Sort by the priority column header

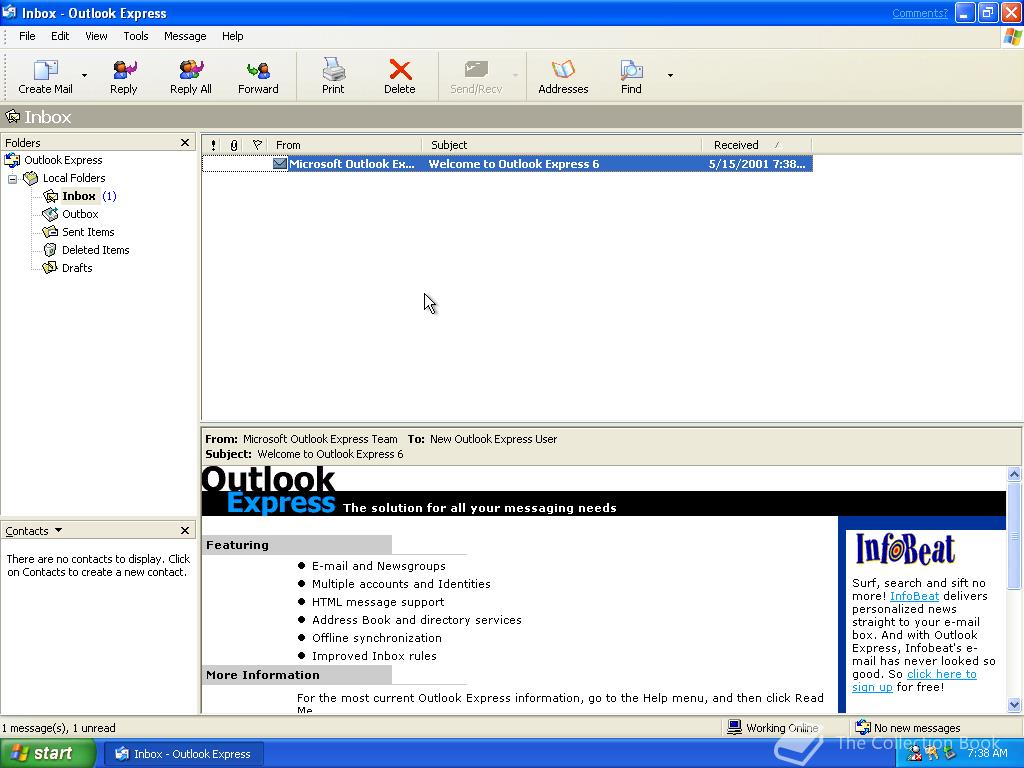213,145
